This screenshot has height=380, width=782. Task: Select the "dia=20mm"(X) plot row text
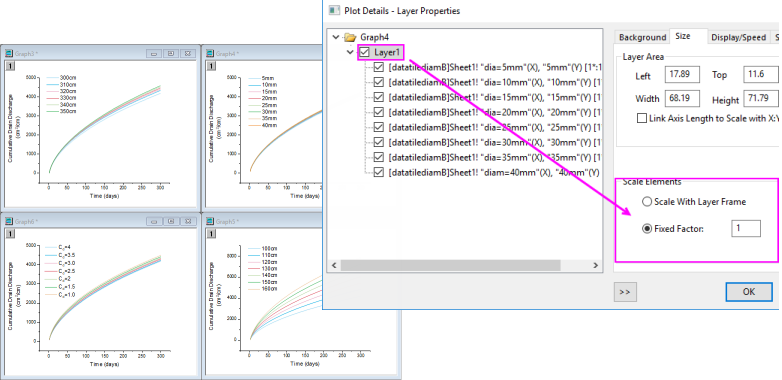click(x=495, y=112)
